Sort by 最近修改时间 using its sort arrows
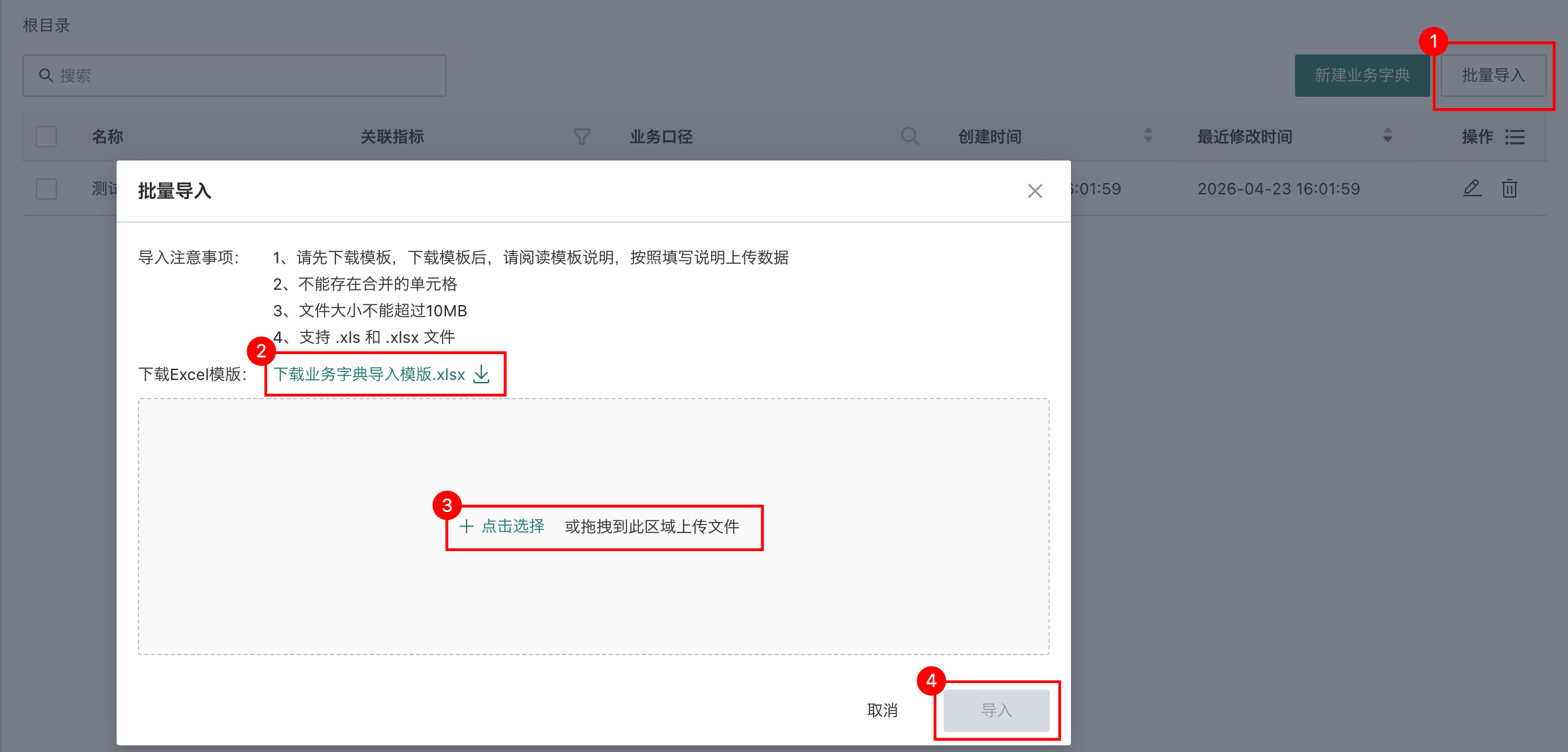 pos(1388,135)
